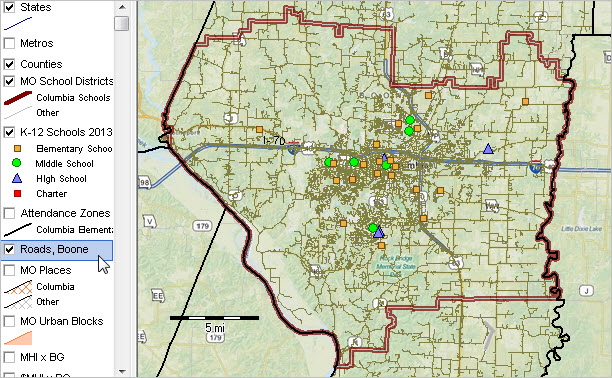Click the Columbia orange crosshatch places symbol
This screenshot has height=378, width=612.
tap(18, 287)
